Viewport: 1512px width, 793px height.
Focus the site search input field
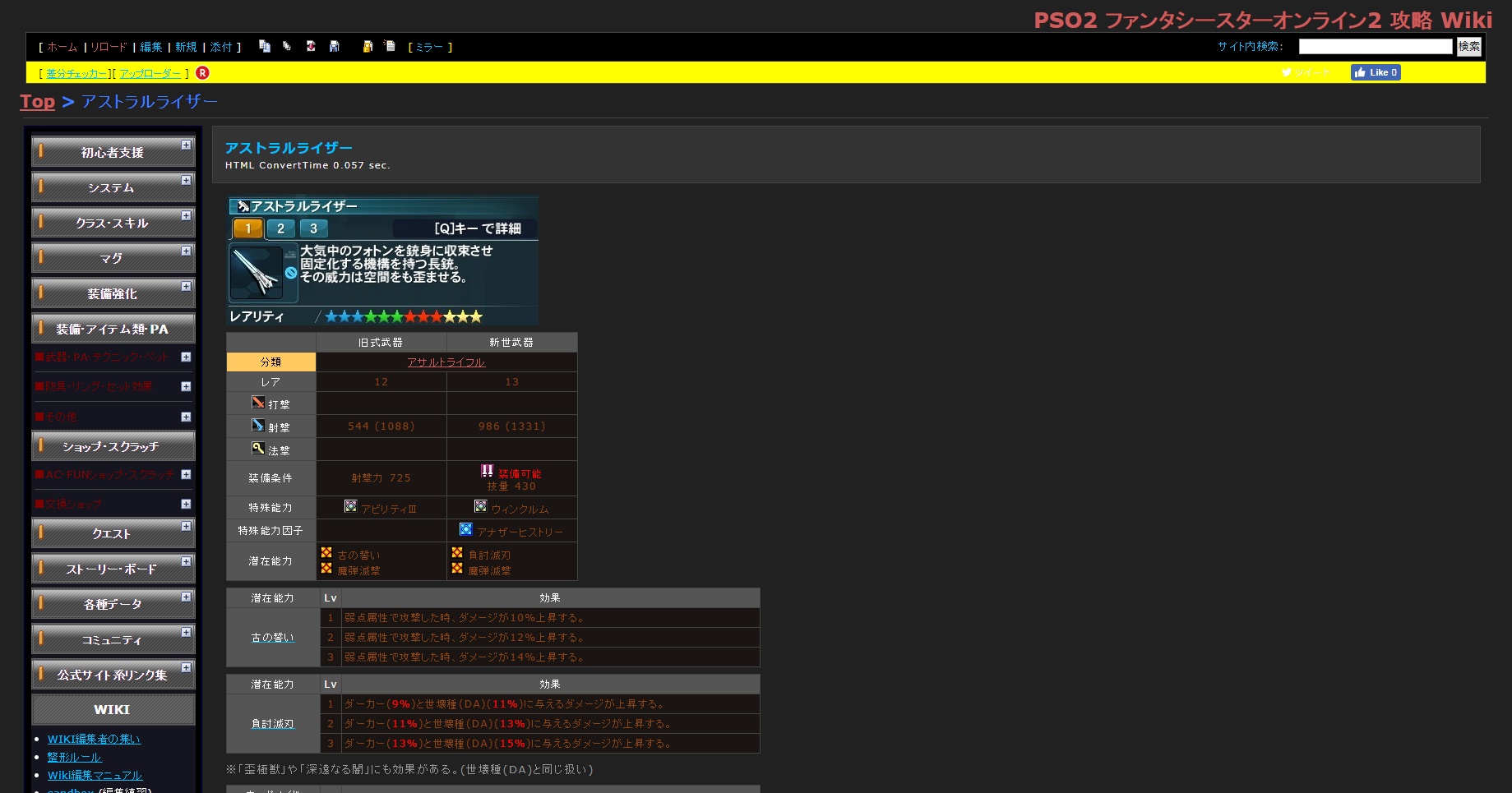tap(1376, 47)
